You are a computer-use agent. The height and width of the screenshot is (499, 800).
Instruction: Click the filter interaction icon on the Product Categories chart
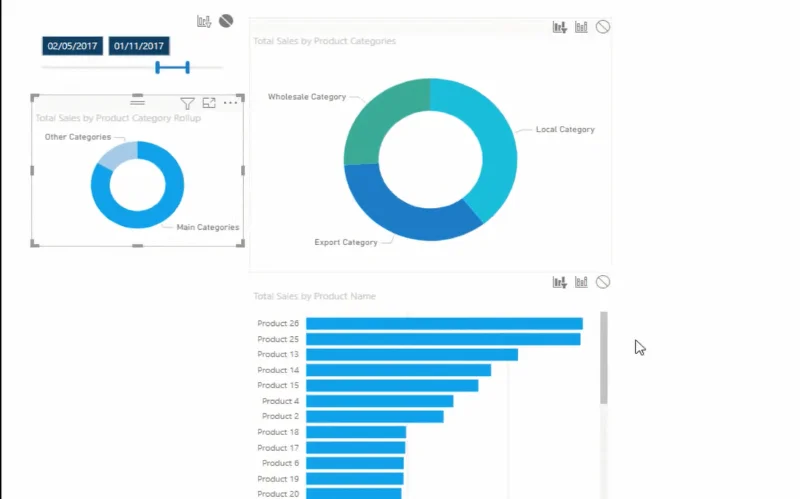(560, 27)
